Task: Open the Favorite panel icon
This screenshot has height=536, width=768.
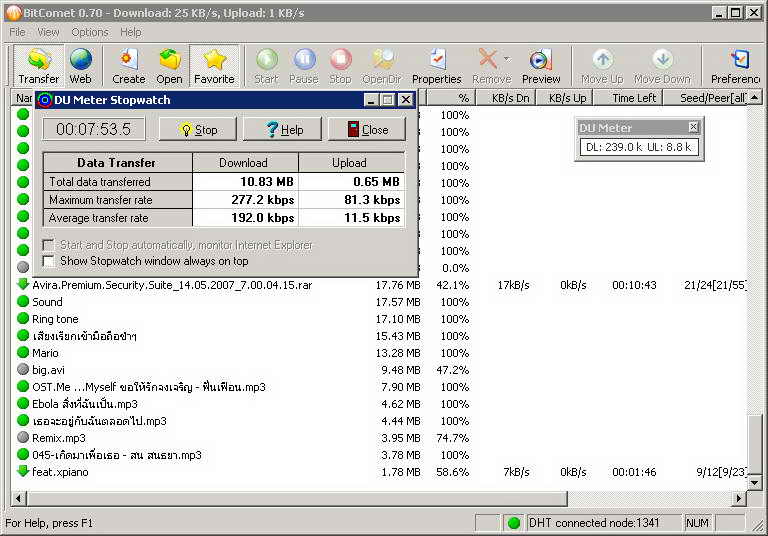Action: [214, 66]
